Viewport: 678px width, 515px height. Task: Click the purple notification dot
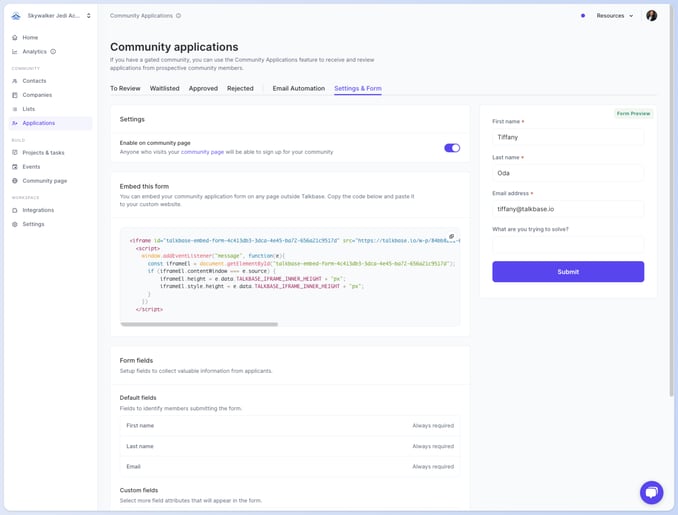point(583,16)
